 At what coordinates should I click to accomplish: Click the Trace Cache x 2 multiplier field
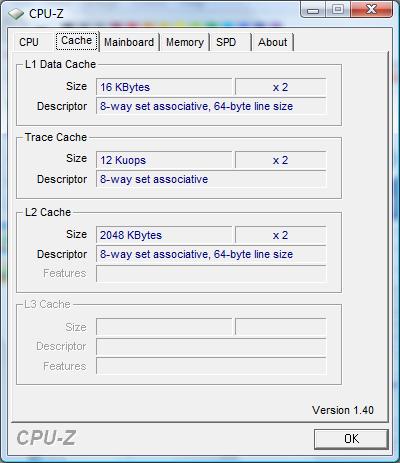coord(280,160)
